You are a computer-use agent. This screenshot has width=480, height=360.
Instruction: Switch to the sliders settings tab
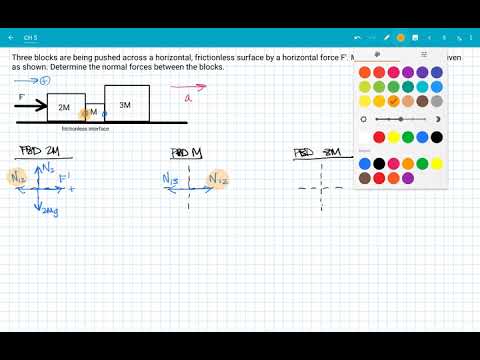(424, 54)
